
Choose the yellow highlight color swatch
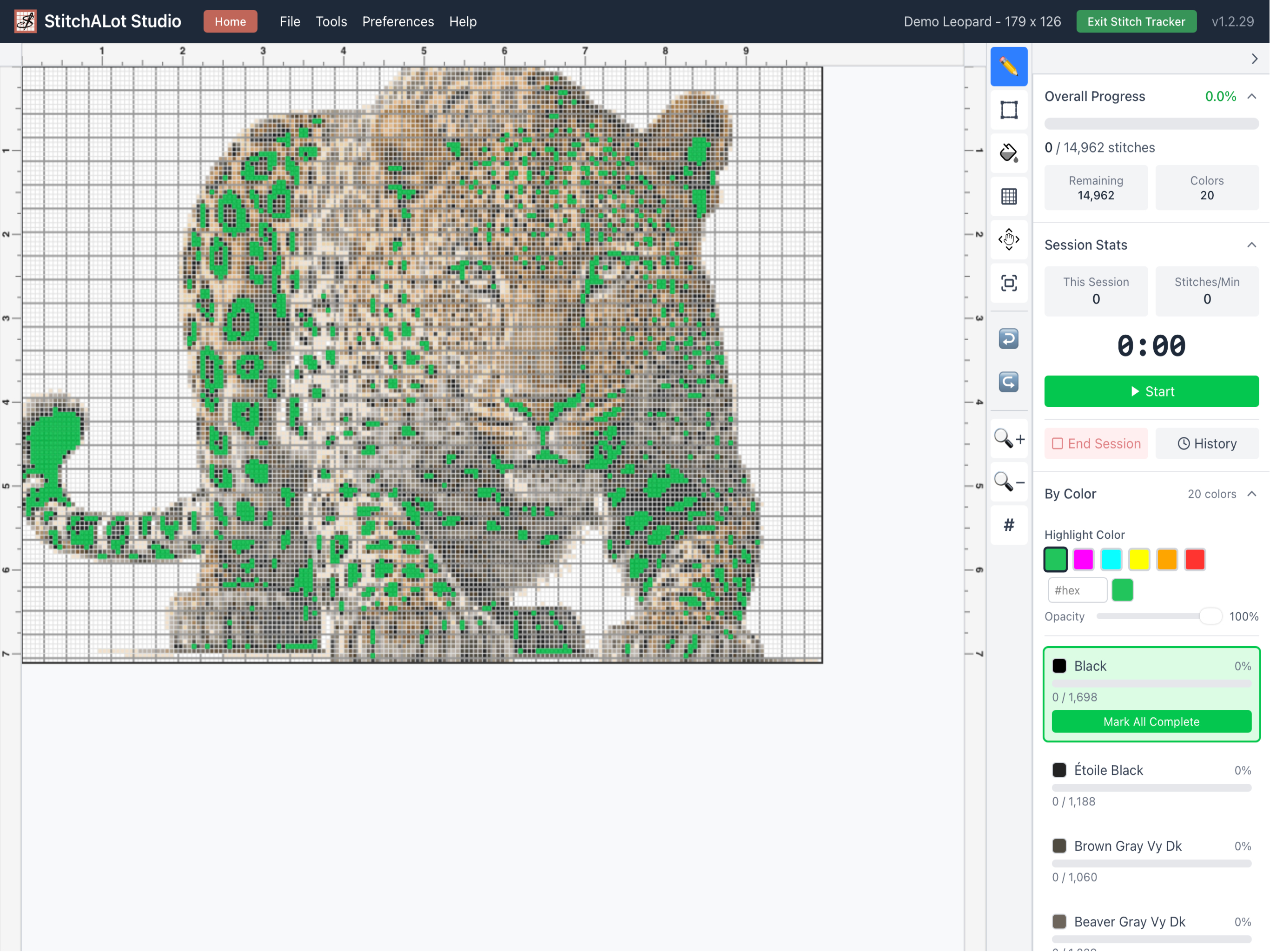pyautogui.click(x=1139, y=559)
